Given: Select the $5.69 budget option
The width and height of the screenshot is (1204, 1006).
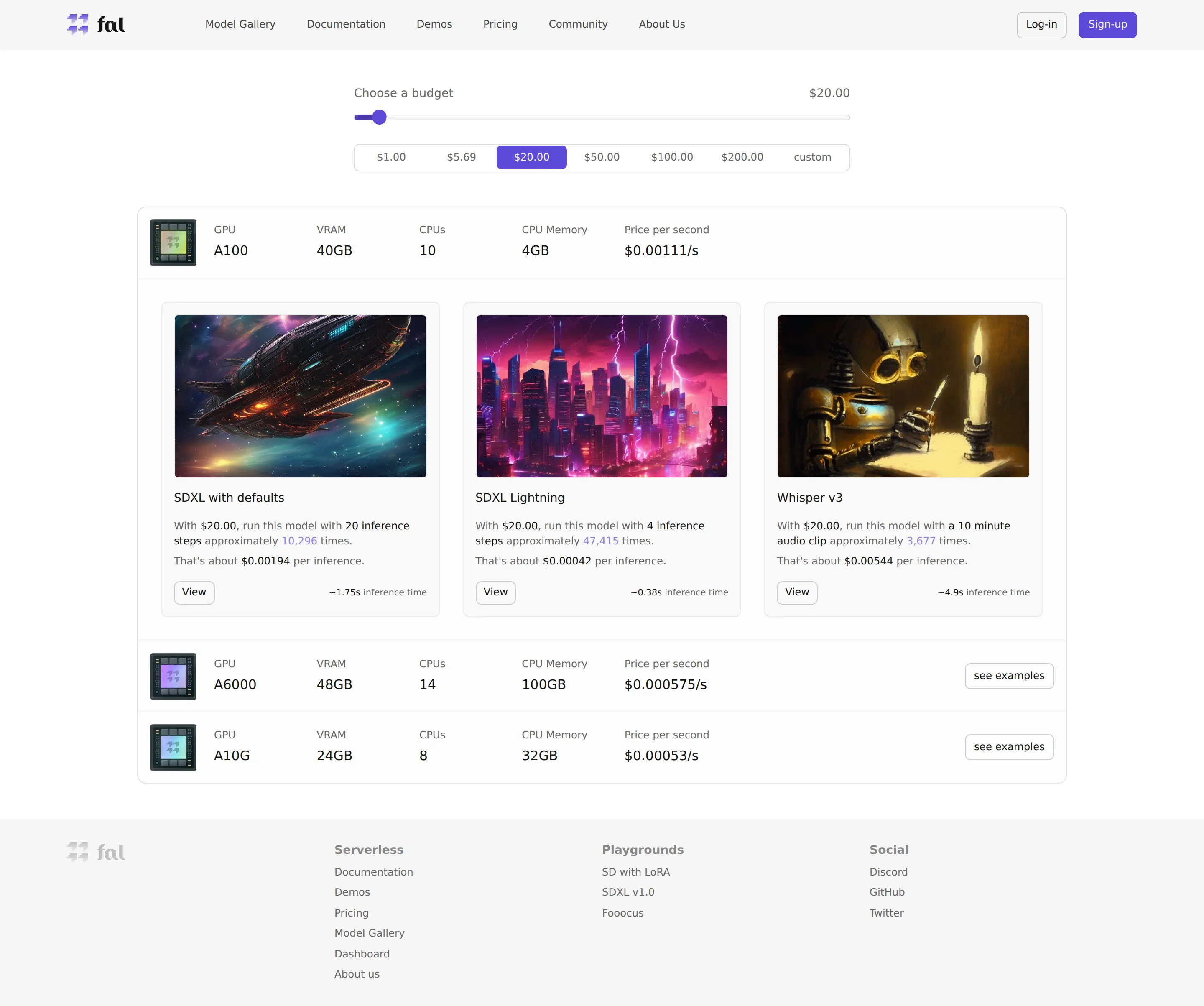Looking at the screenshot, I should coord(461,157).
